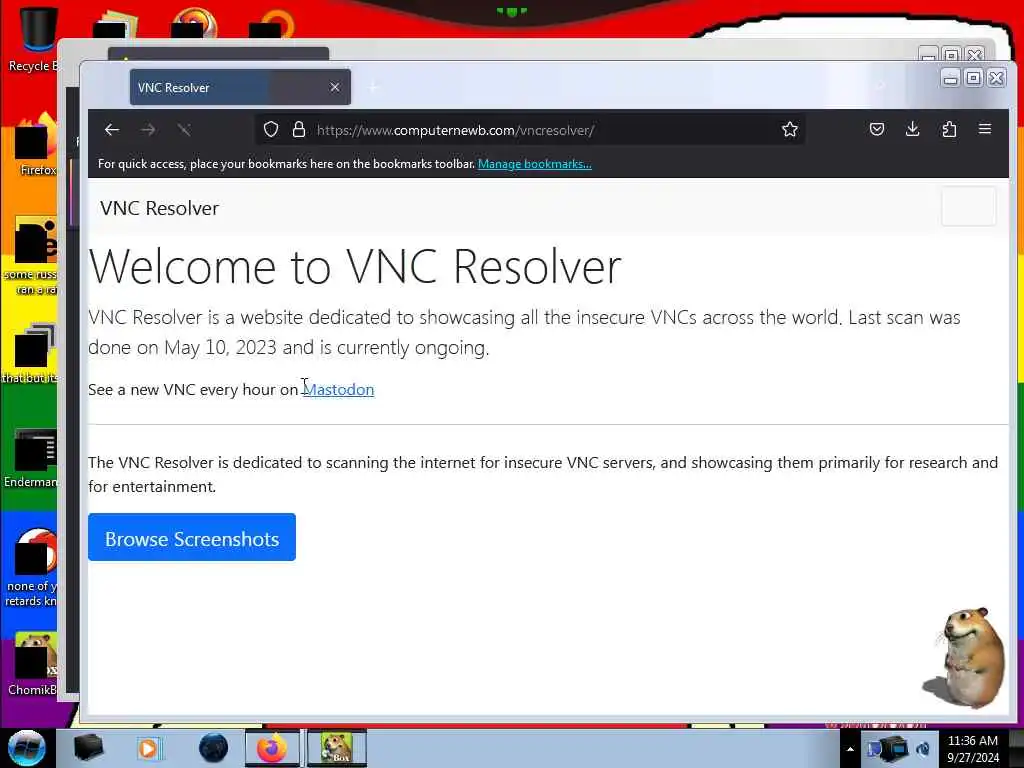Click the Browse Screenshots button

[192, 537]
